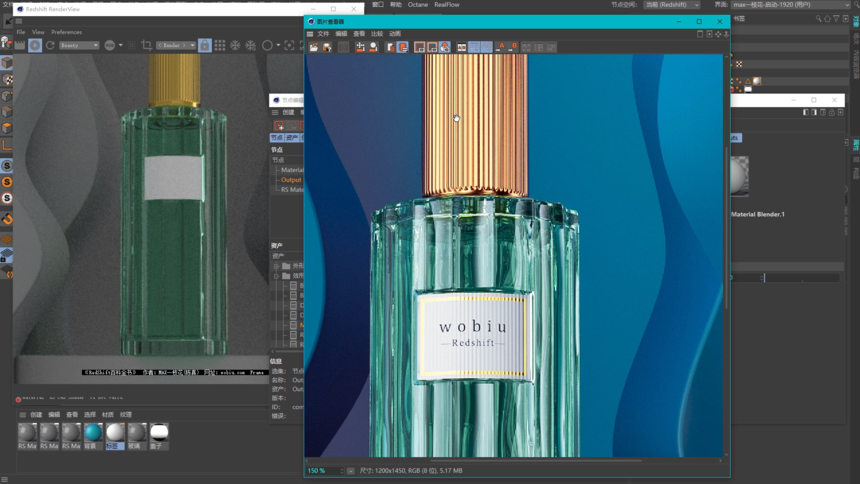The image size is (860, 484).
Task: Select the points mode cube icon
Action: (7, 95)
